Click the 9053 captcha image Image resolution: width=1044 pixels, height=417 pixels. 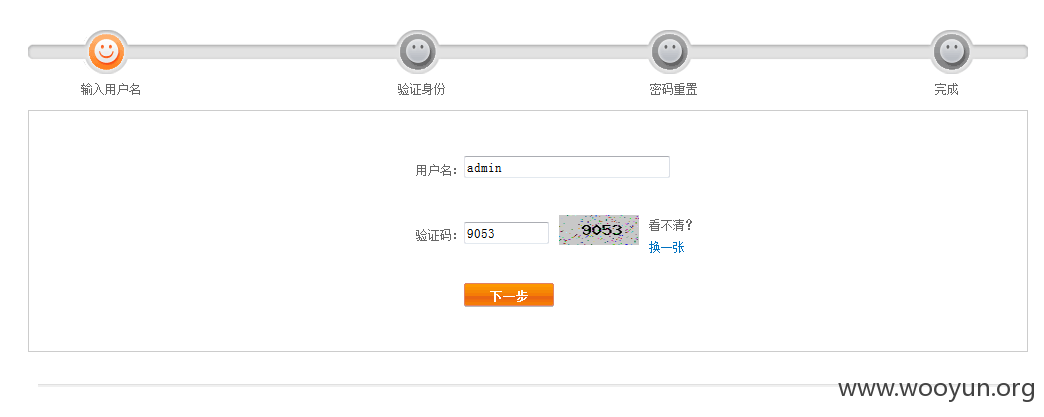pyautogui.click(x=599, y=230)
